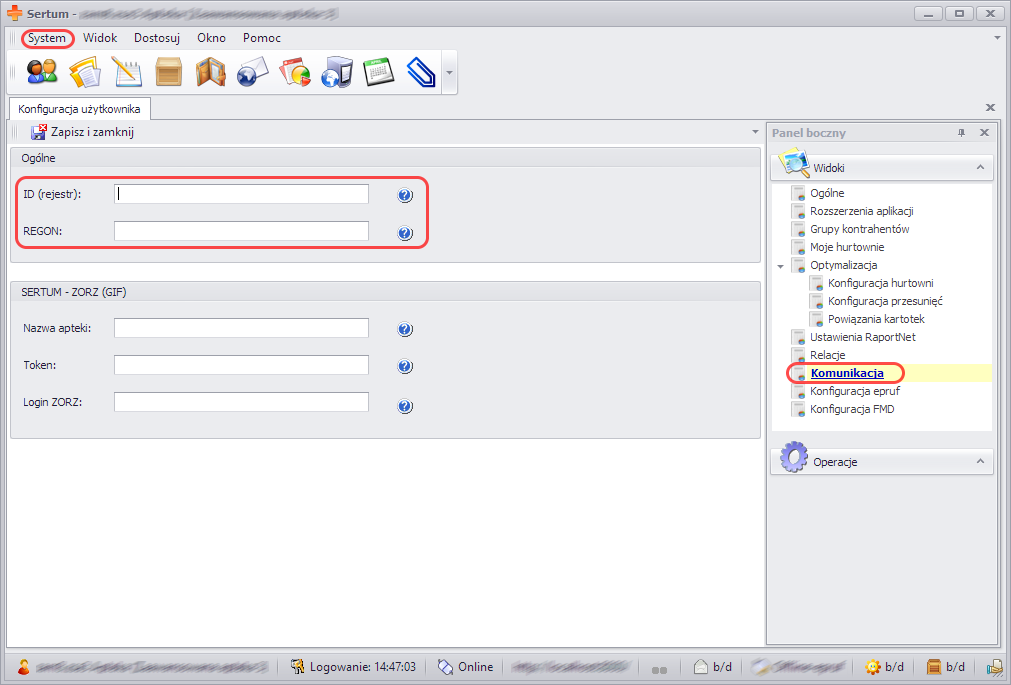Click the two-people users icon in toolbar
The height and width of the screenshot is (685, 1011).
(x=41, y=72)
